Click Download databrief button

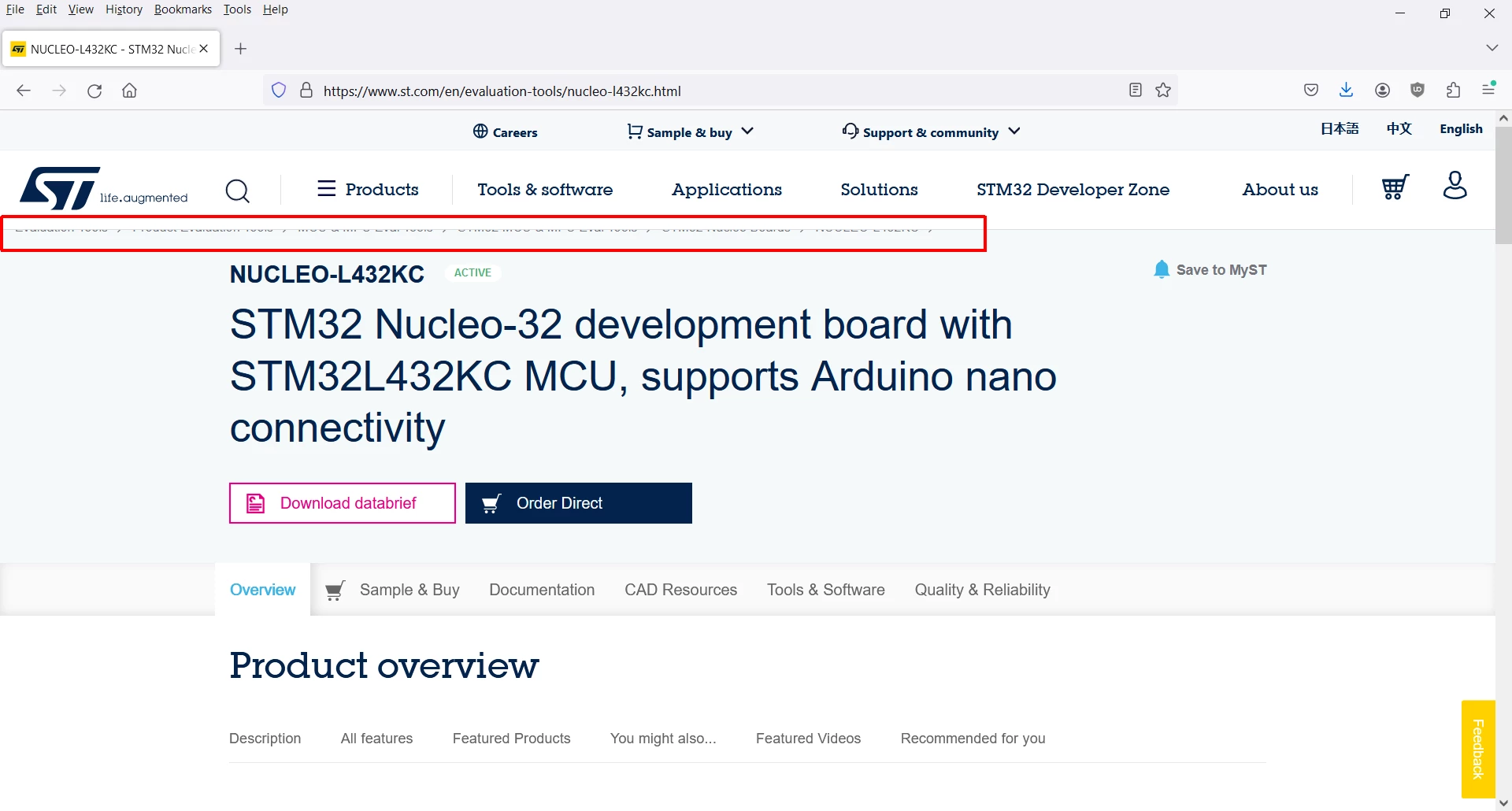point(343,503)
